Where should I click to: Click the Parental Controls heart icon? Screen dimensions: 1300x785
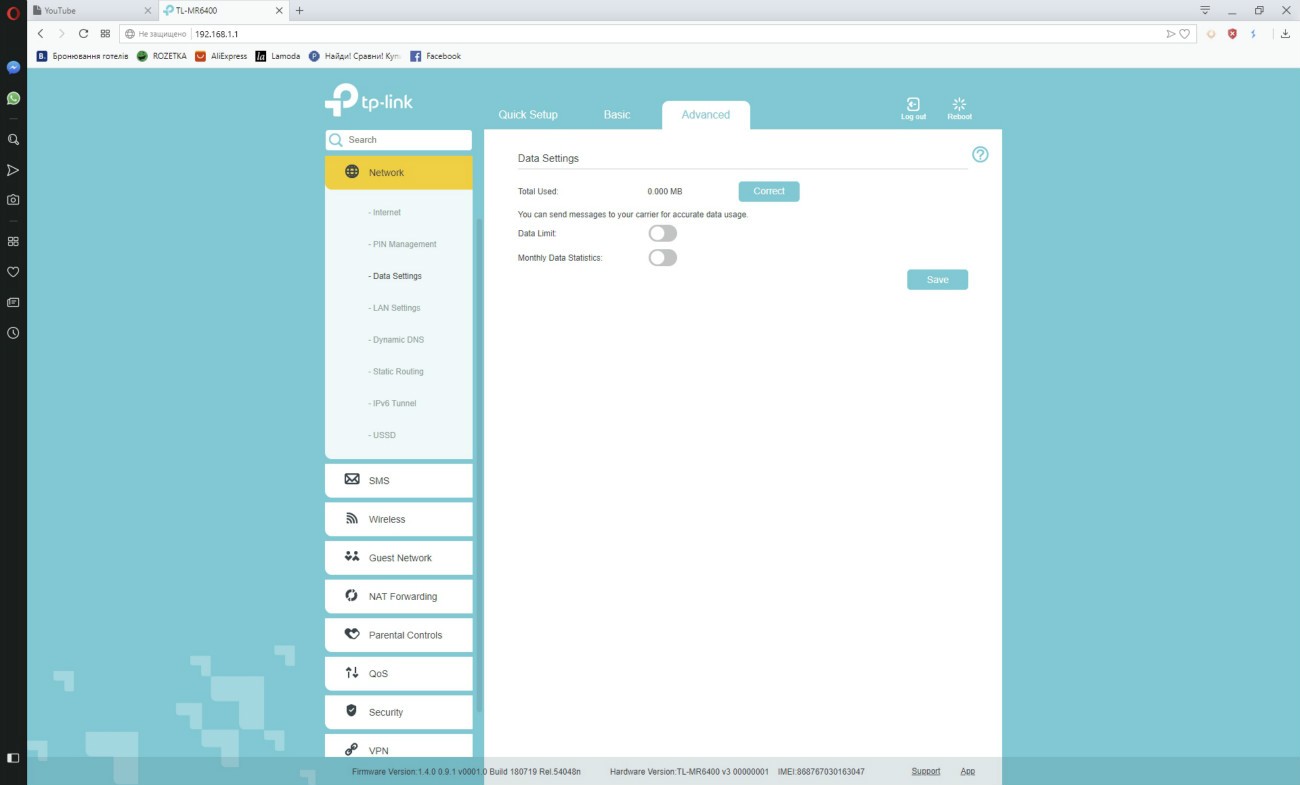pos(352,634)
